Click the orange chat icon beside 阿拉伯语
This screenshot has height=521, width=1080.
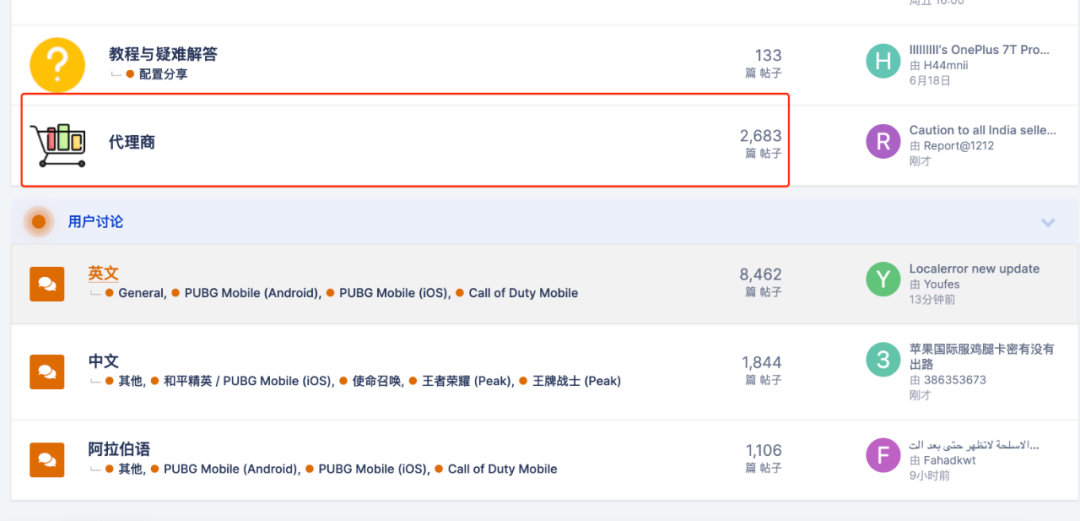(x=47, y=460)
